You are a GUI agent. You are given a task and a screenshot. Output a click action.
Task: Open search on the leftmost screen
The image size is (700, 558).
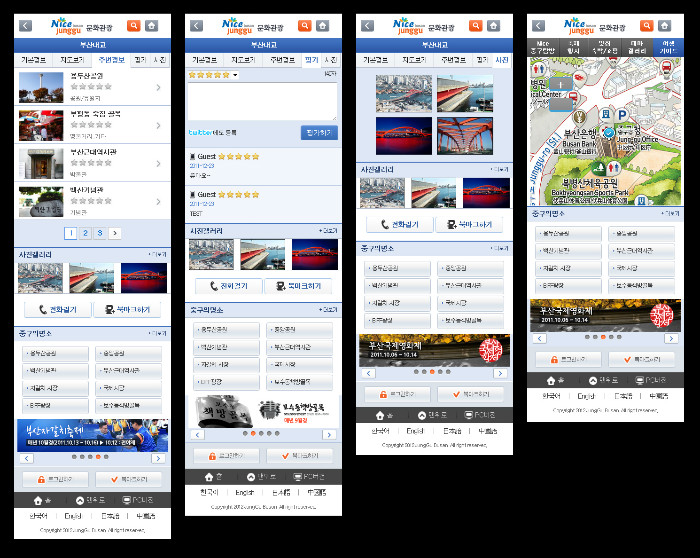coord(133,26)
